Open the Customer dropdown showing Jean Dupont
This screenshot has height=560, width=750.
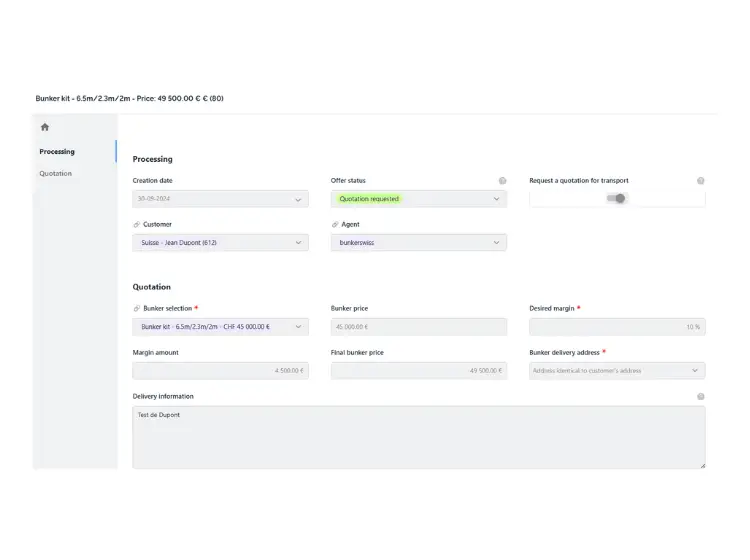(x=220, y=242)
